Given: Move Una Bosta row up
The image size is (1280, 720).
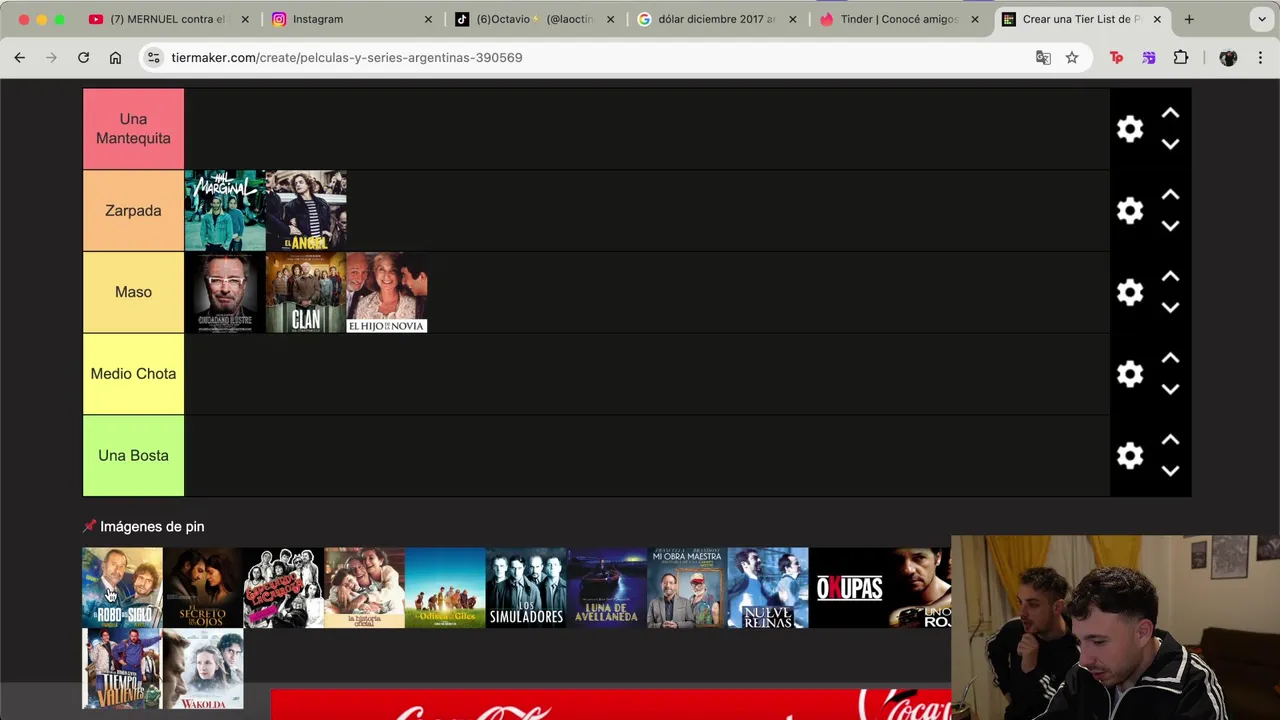Looking at the screenshot, I should coord(1170,440).
